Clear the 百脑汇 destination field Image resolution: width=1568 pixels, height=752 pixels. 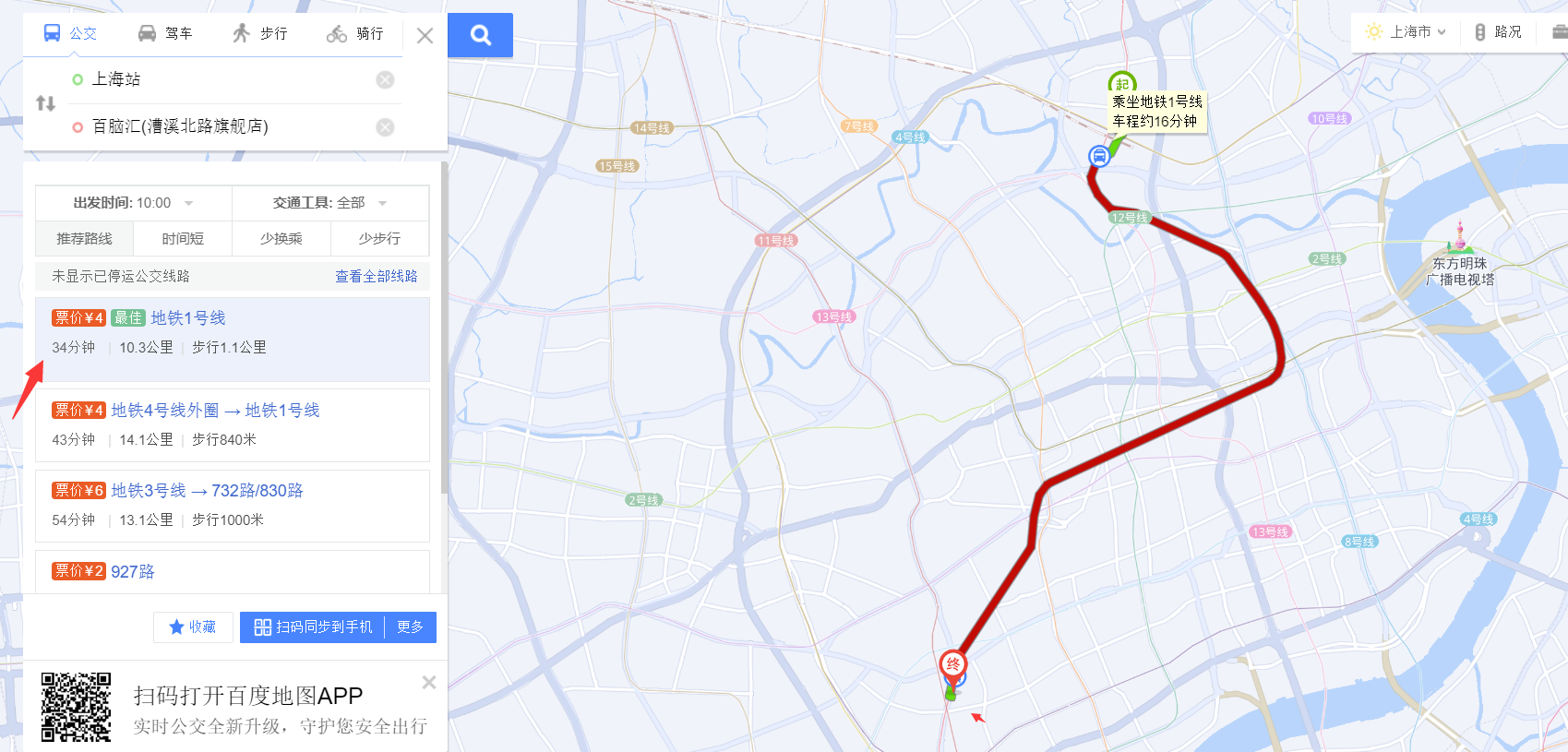click(386, 127)
